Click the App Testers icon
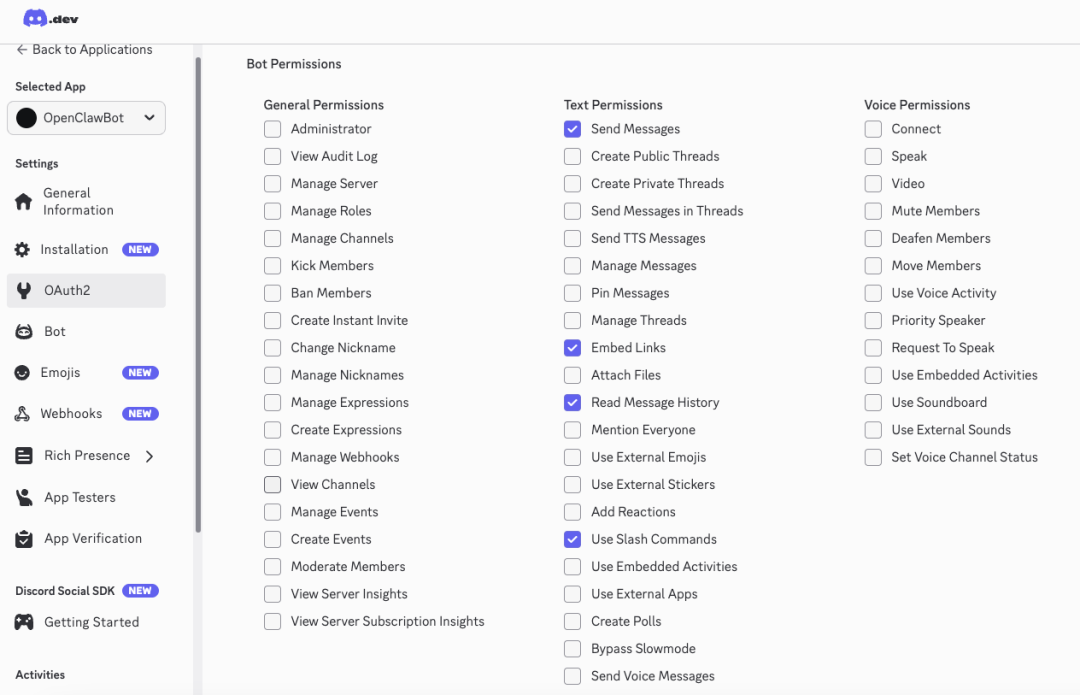The image size is (1080, 695). pyautogui.click(x=23, y=497)
